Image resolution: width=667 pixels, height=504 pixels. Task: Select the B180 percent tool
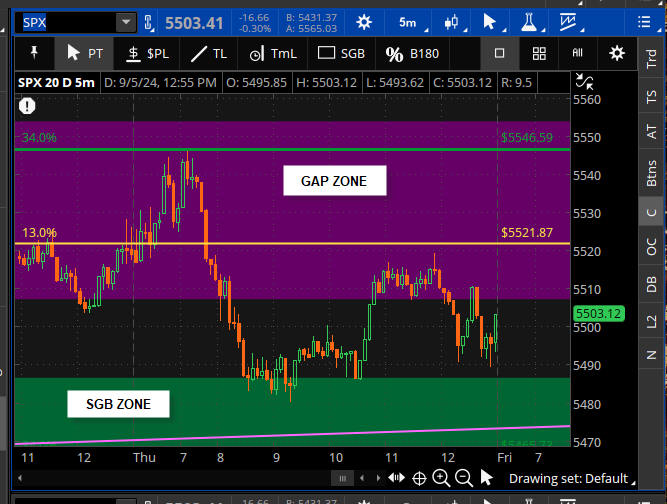(412, 54)
